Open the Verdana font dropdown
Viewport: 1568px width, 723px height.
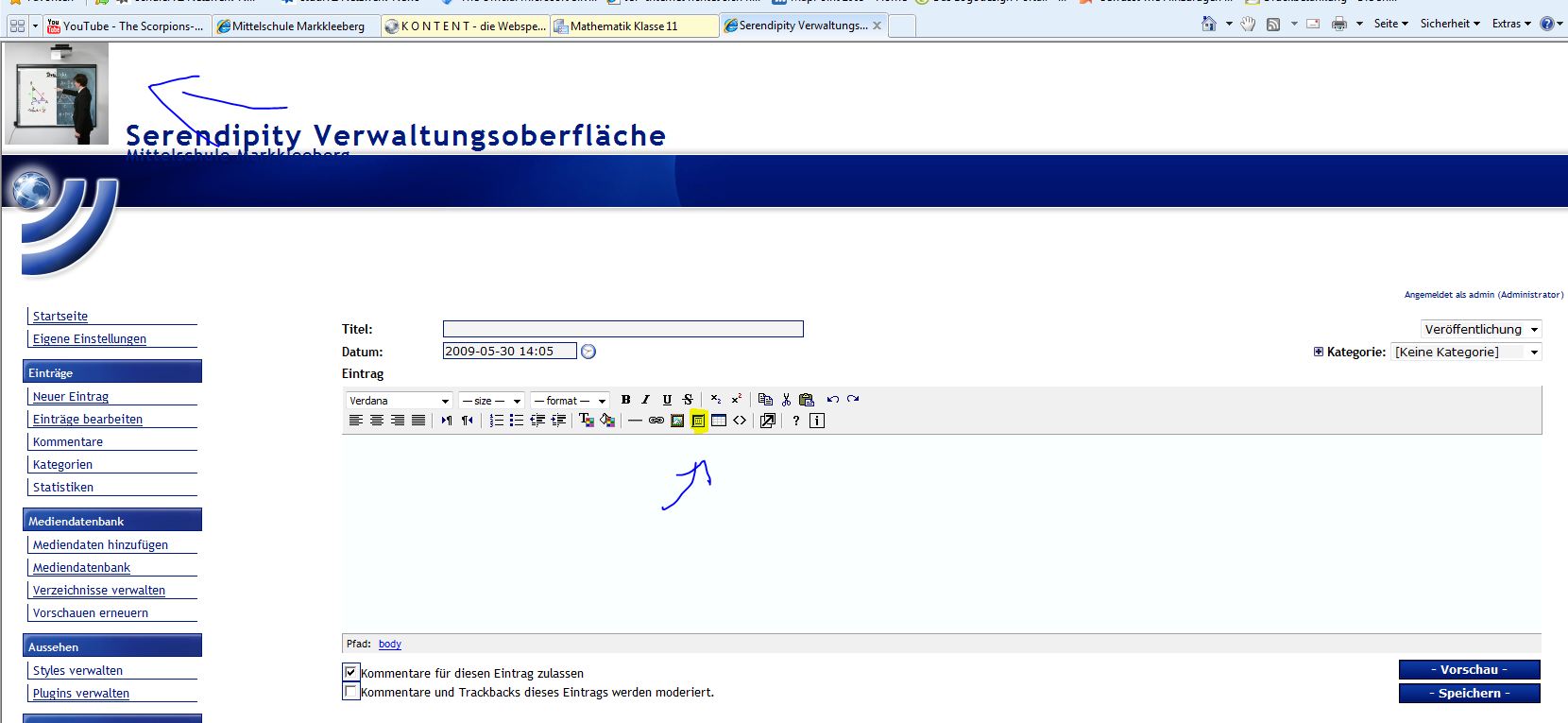point(400,401)
